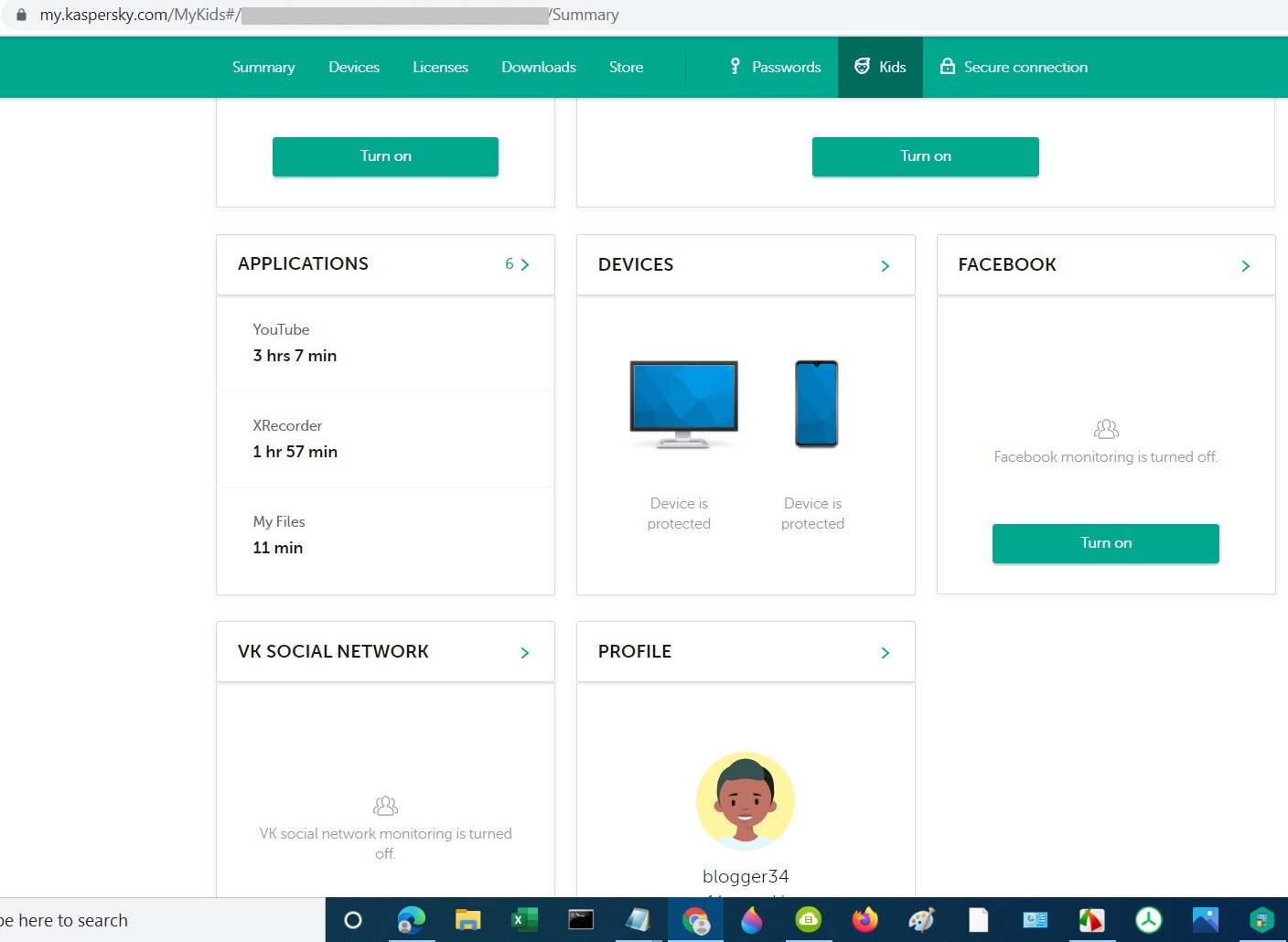
Task: Open the APPLICATIONS card header
Action: click(x=385, y=264)
